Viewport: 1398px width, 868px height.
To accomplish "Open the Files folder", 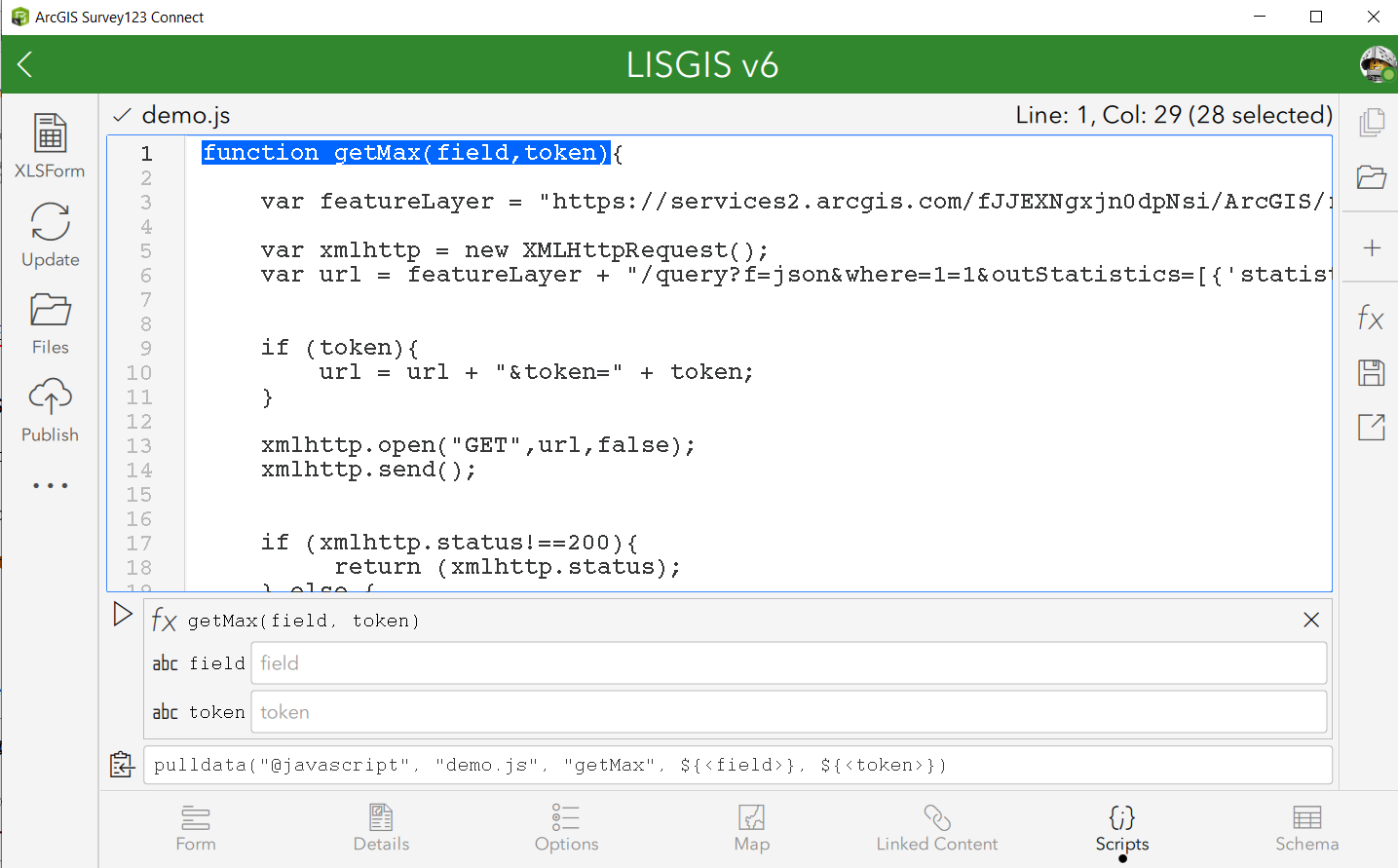I will coord(50,322).
